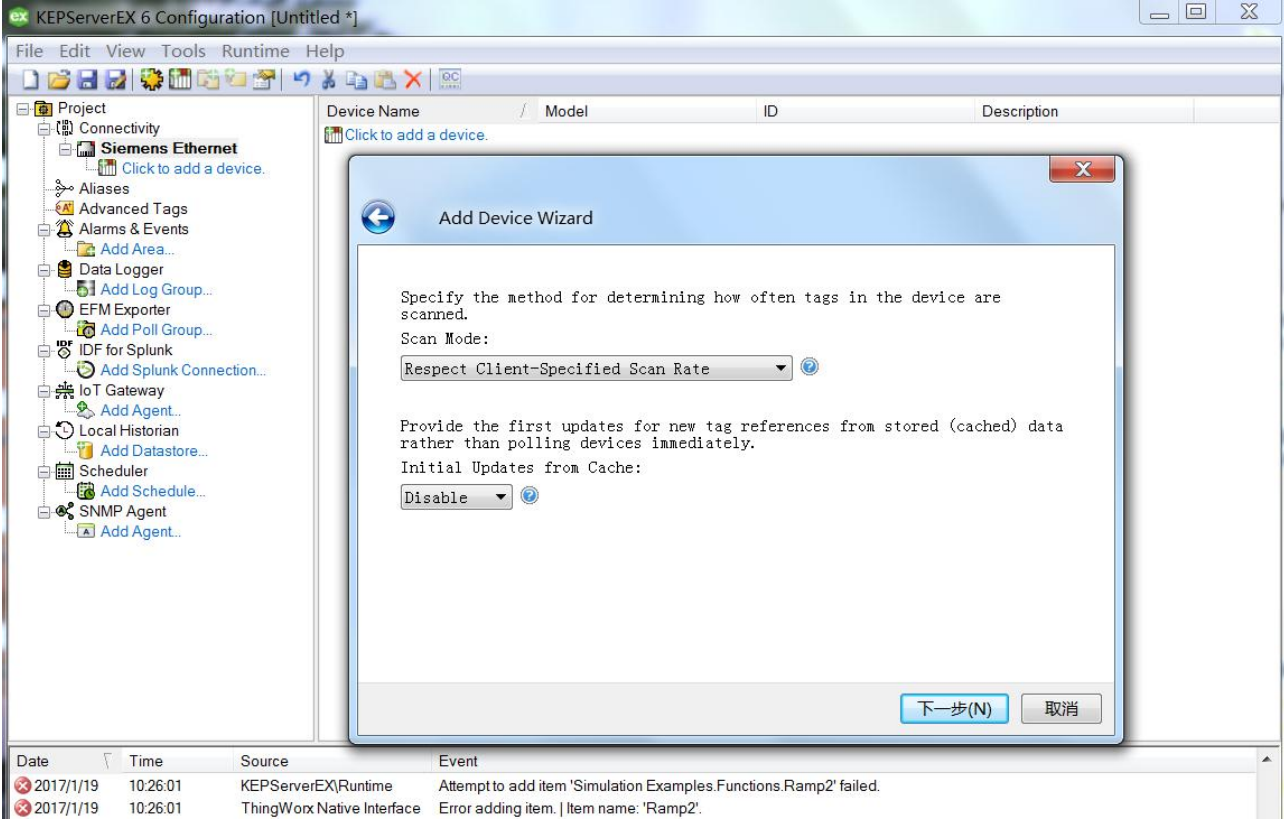This screenshot has height=822, width=1284.
Task: Collapse the IoT Gateway node
Action: 43,390
